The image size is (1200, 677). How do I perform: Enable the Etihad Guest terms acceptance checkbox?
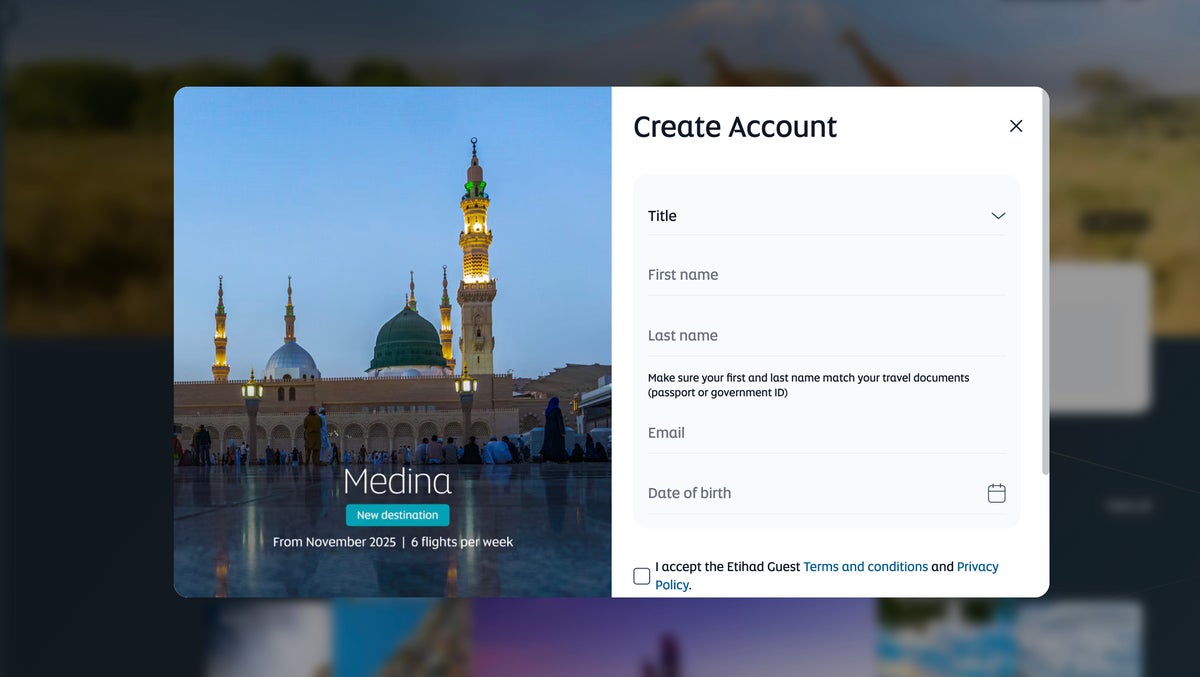coord(640,575)
